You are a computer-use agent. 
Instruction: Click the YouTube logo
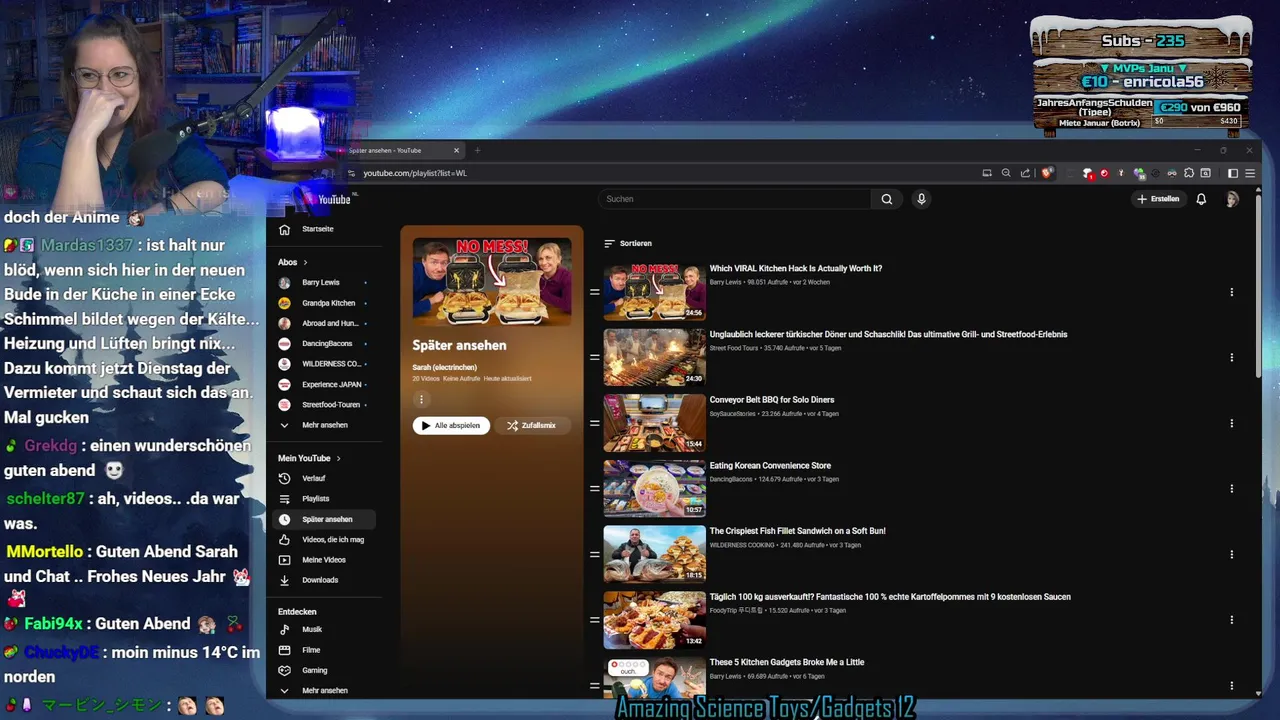pyautogui.click(x=328, y=199)
